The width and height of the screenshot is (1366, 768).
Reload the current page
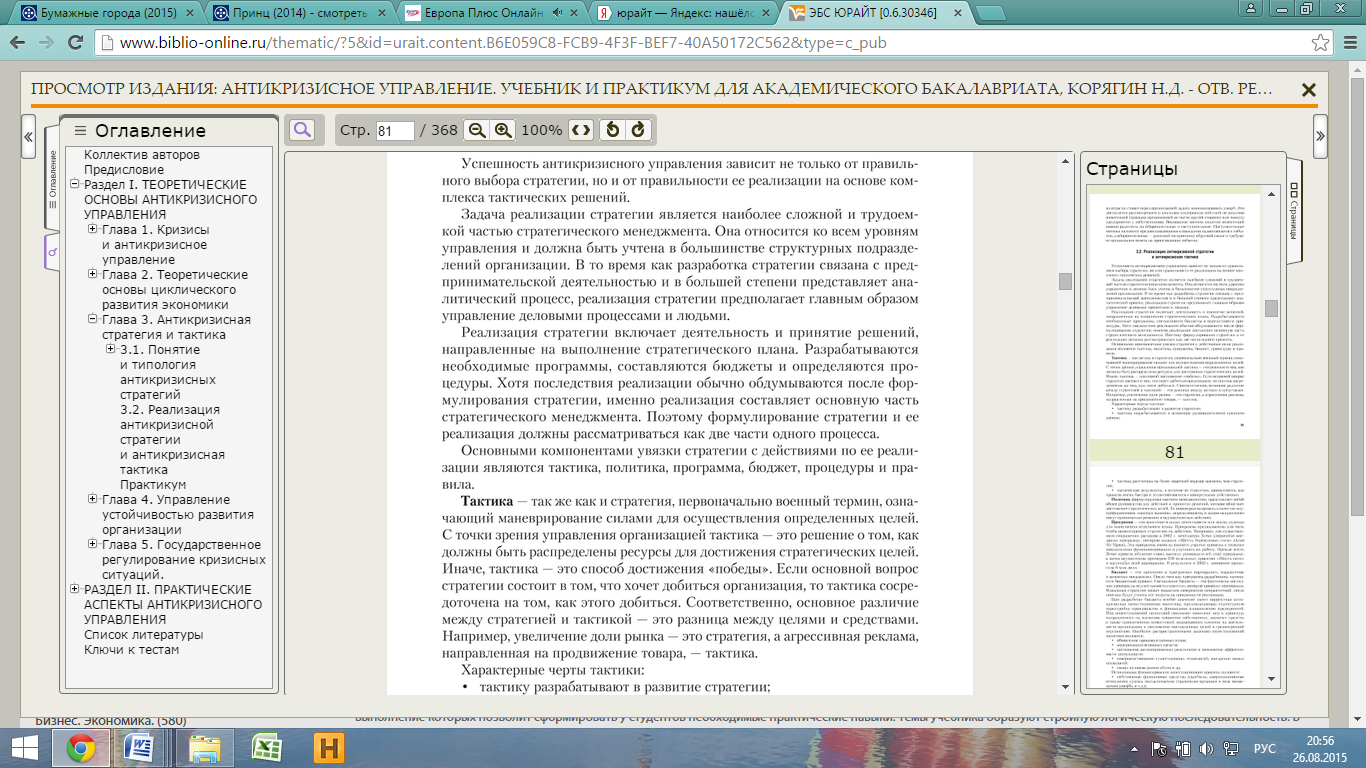(75, 43)
